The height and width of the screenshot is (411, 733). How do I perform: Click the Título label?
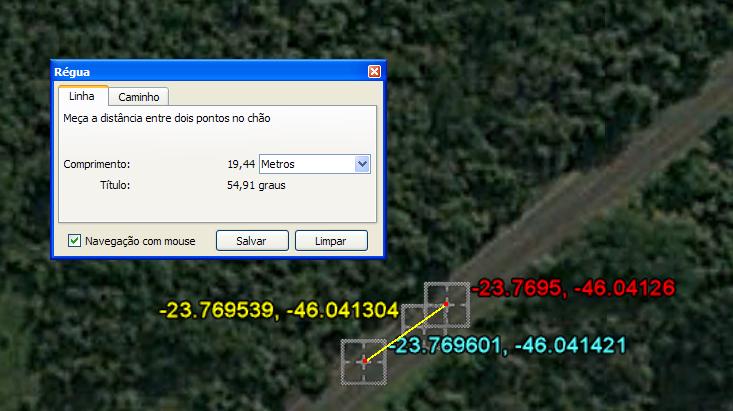pyautogui.click(x=115, y=185)
